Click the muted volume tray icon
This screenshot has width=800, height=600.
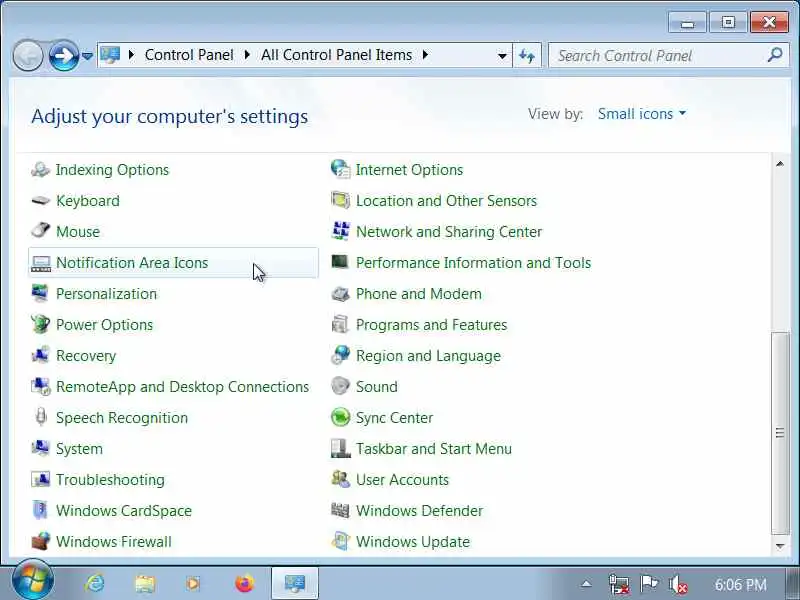[x=679, y=584]
